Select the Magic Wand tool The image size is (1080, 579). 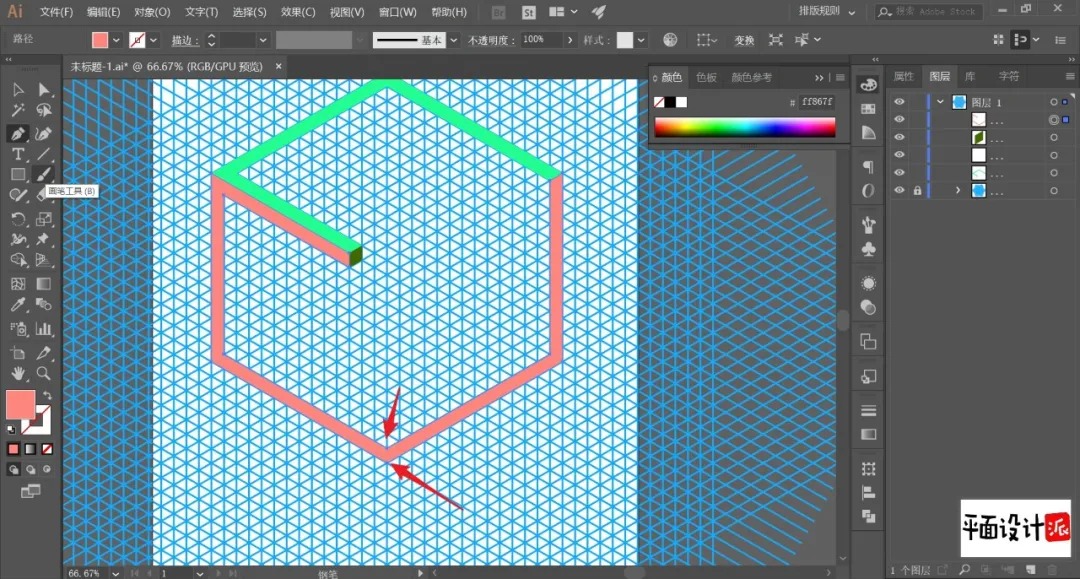pos(18,110)
